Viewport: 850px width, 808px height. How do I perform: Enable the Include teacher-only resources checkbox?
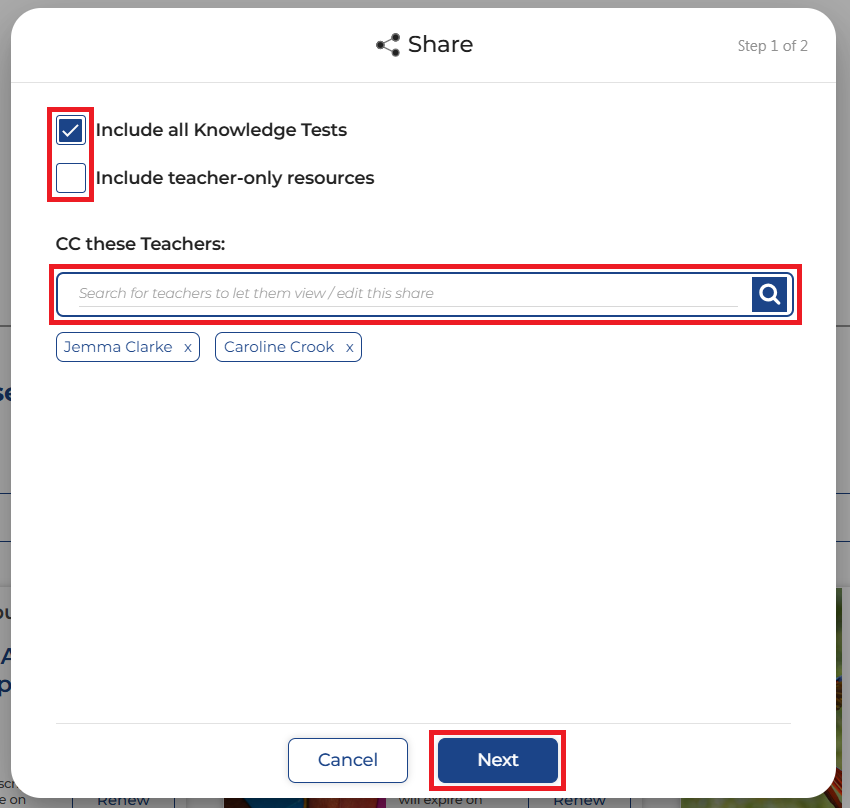point(71,178)
